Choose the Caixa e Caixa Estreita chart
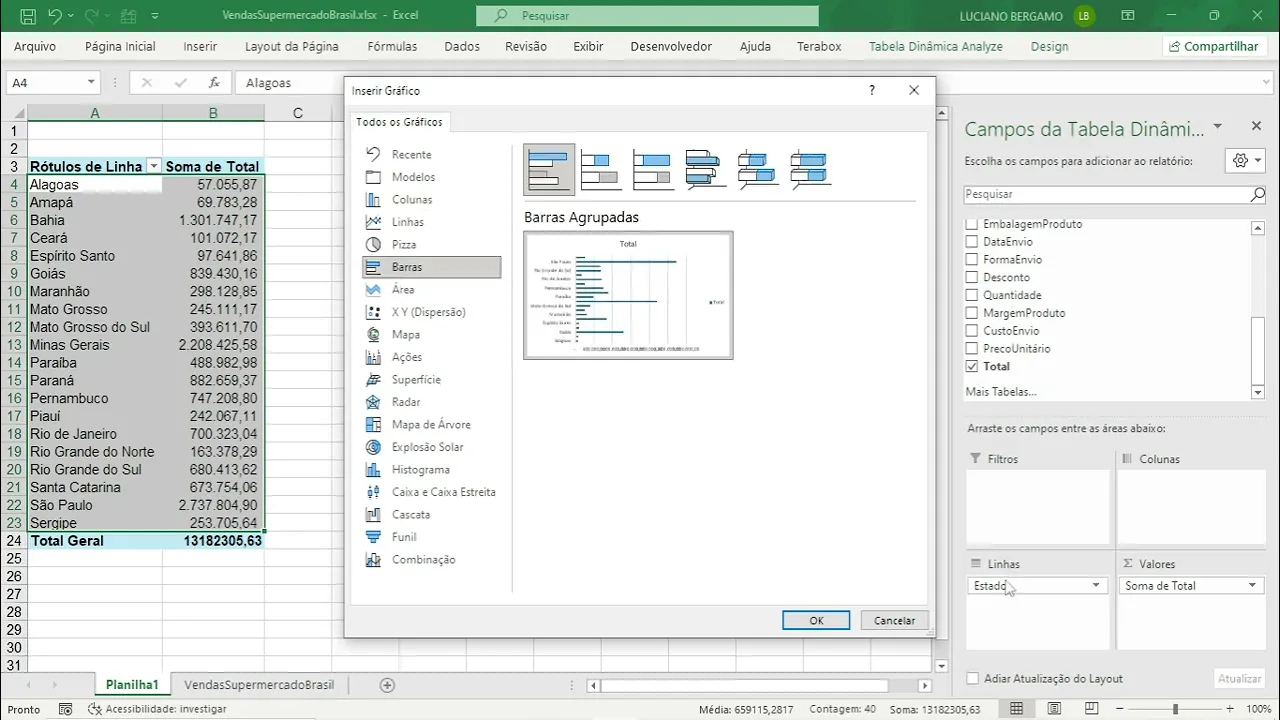Screen dimensions: 1280x720 click(x=431, y=492)
